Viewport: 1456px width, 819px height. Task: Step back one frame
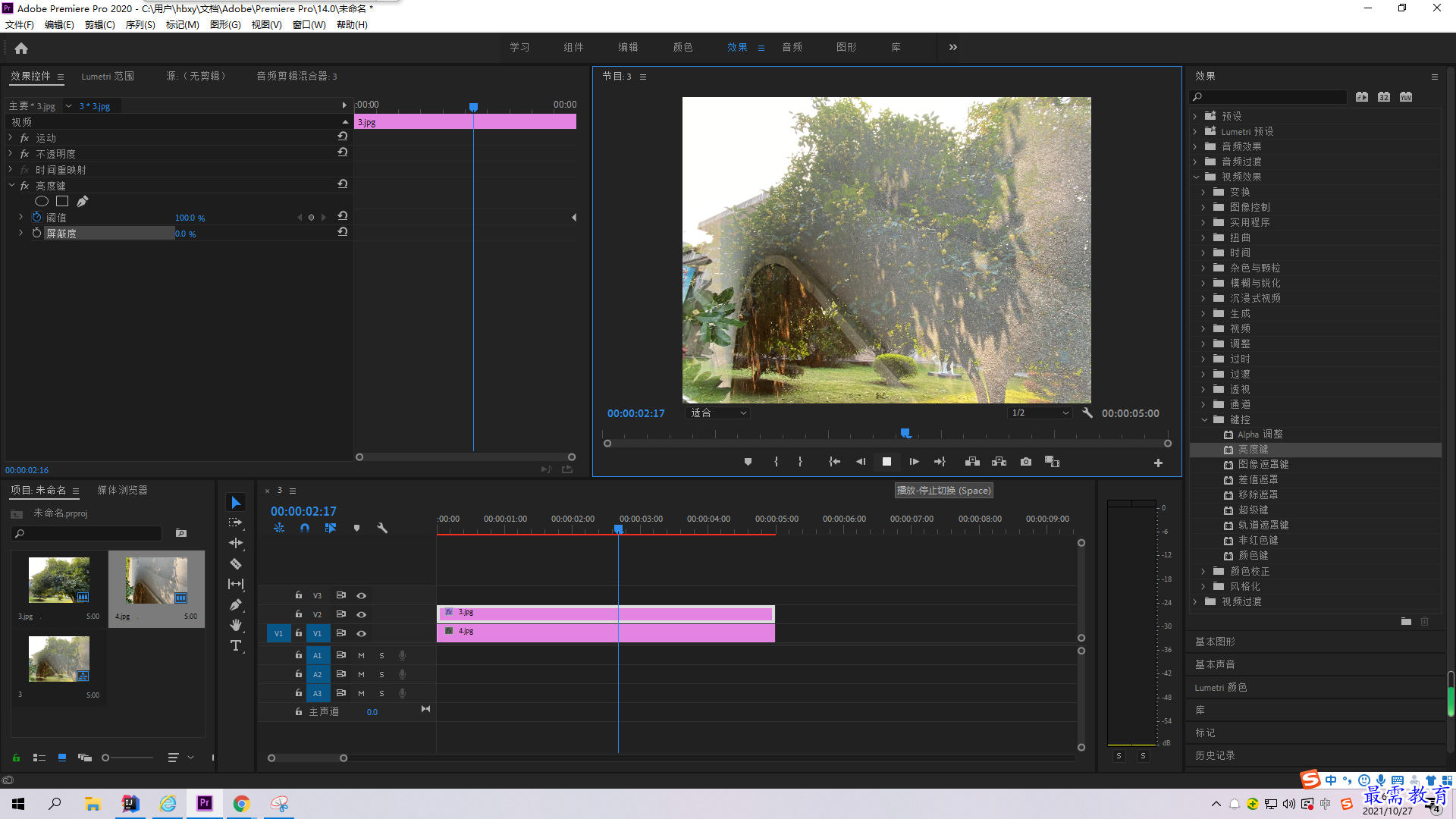click(861, 462)
